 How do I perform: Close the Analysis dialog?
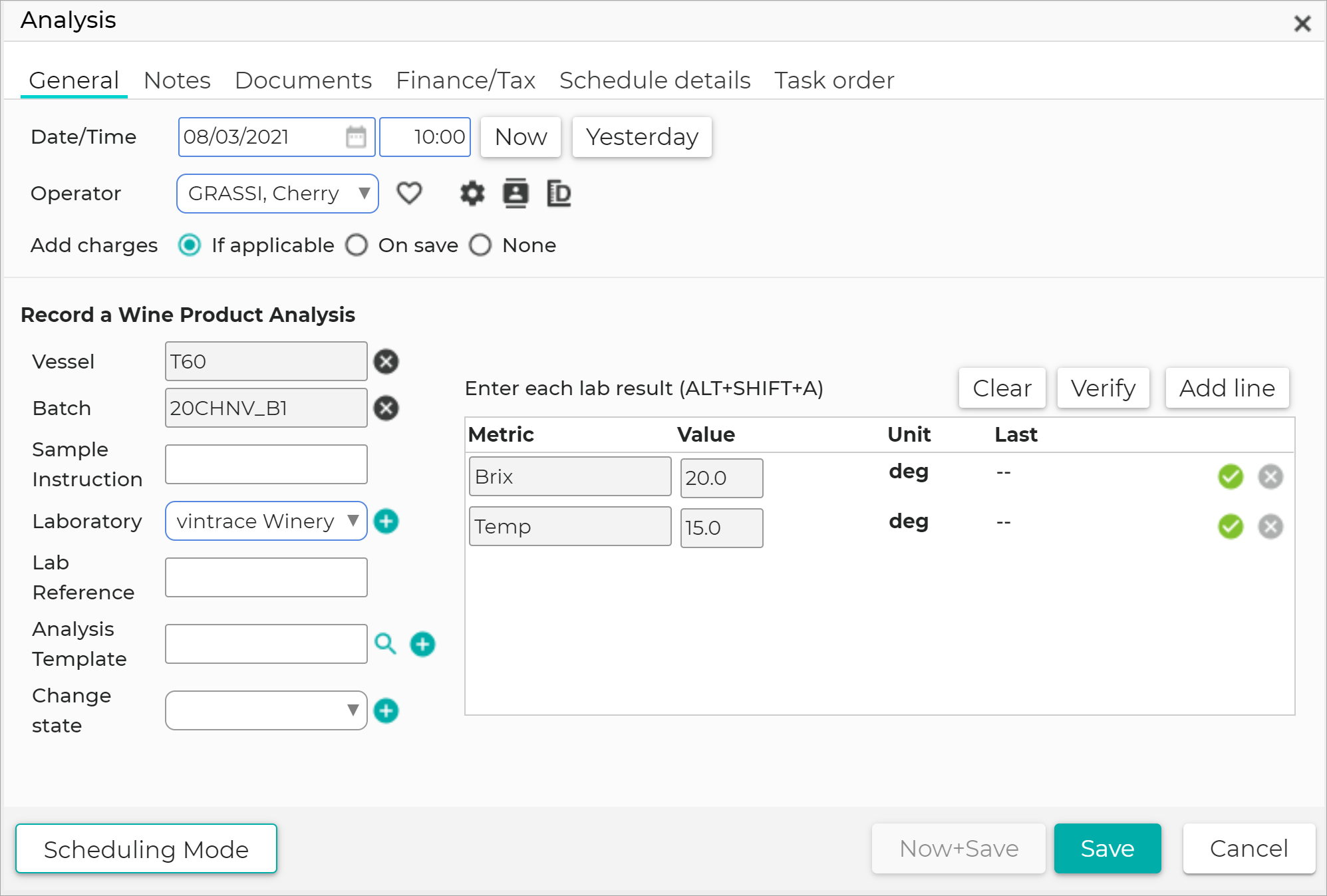(x=1302, y=23)
